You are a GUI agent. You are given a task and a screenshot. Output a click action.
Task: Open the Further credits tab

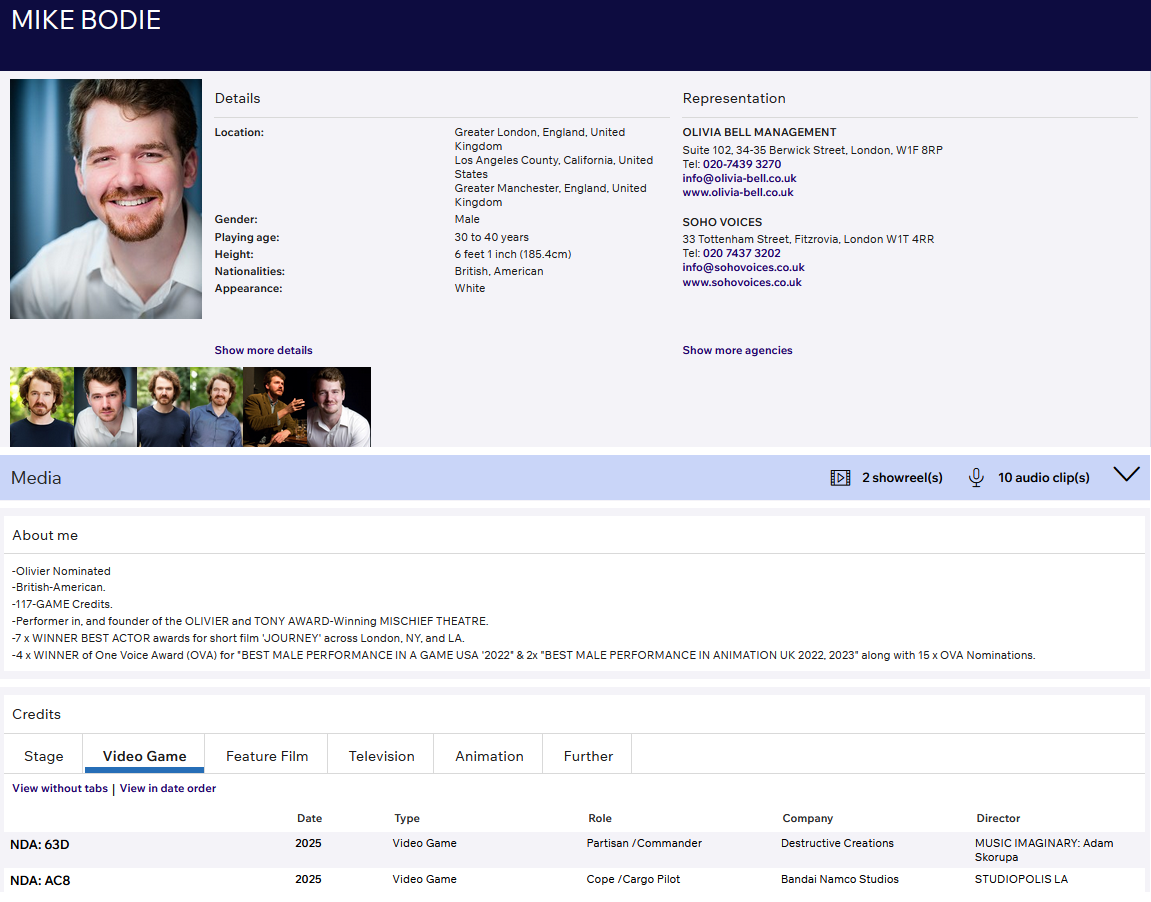(x=588, y=756)
